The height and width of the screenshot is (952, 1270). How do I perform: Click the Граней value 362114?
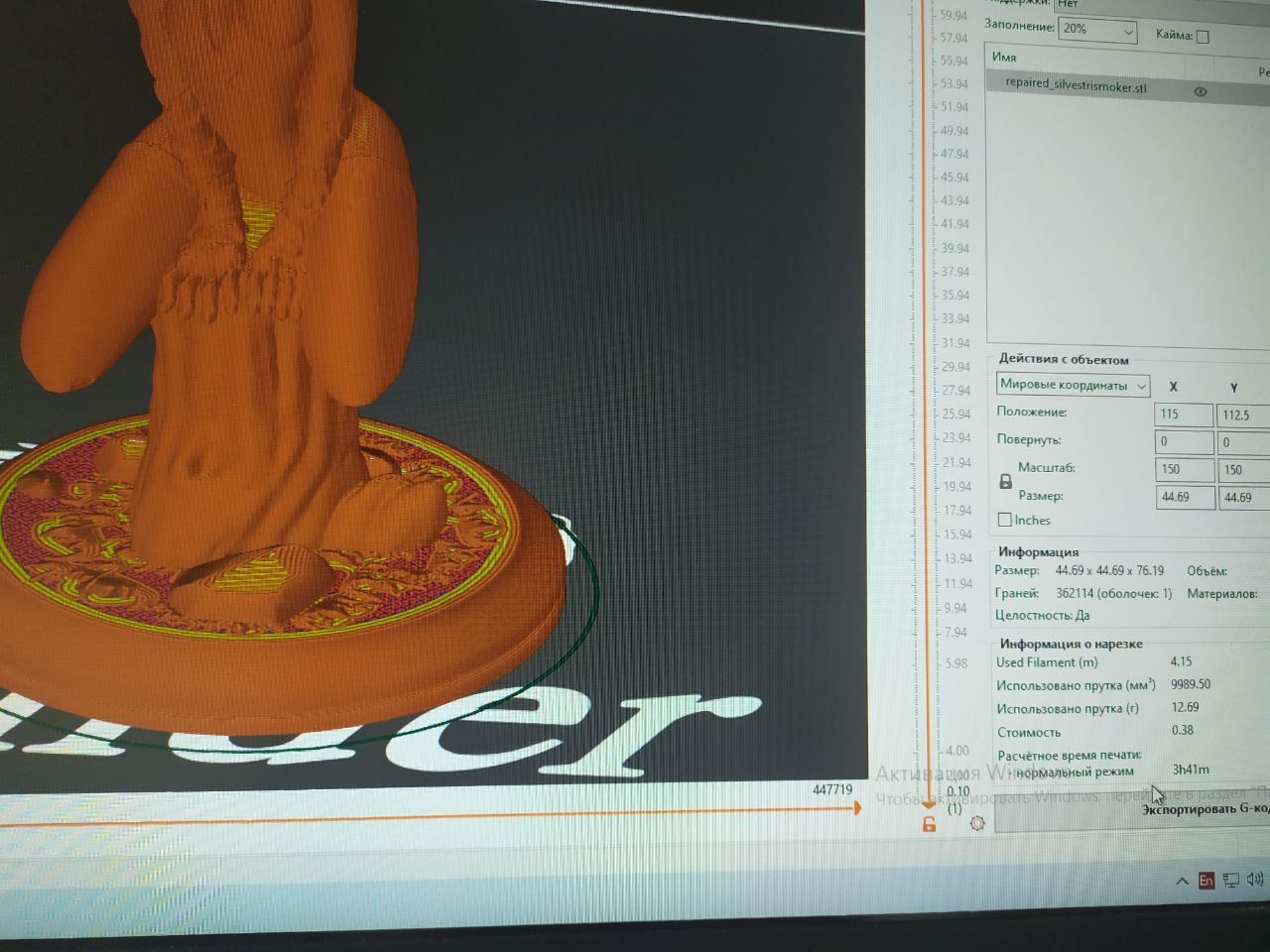[1075, 593]
